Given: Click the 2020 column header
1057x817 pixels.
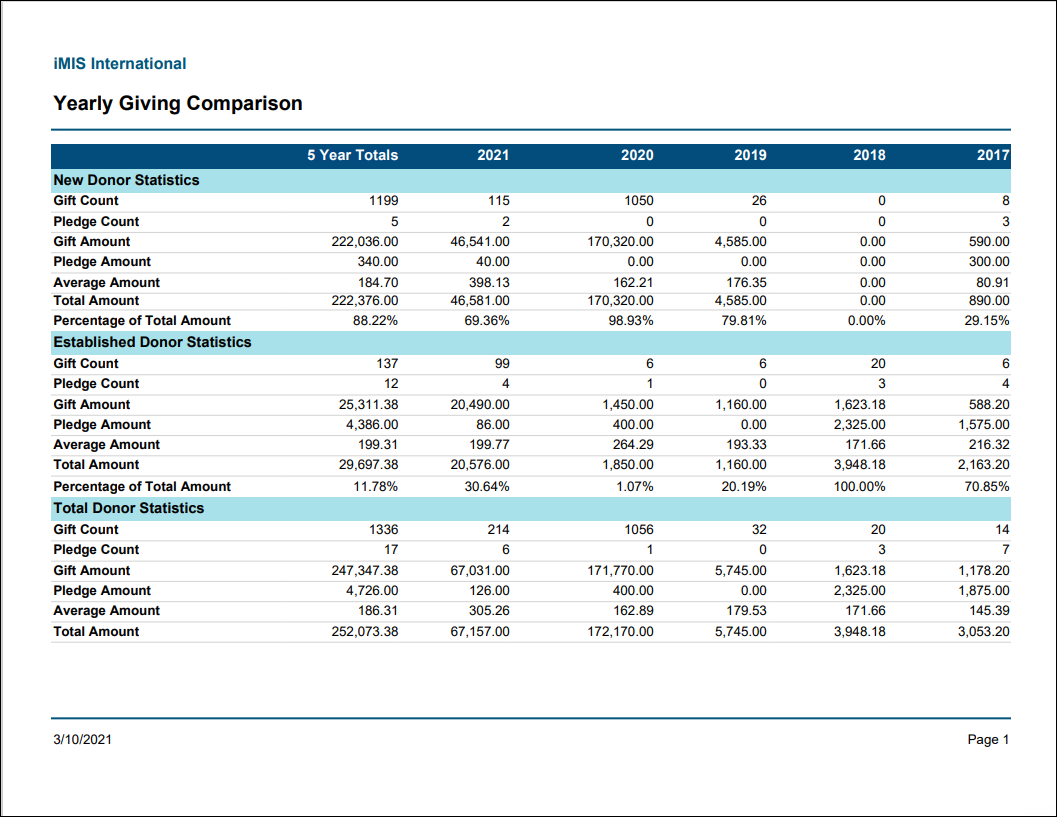Looking at the screenshot, I should 637,155.
